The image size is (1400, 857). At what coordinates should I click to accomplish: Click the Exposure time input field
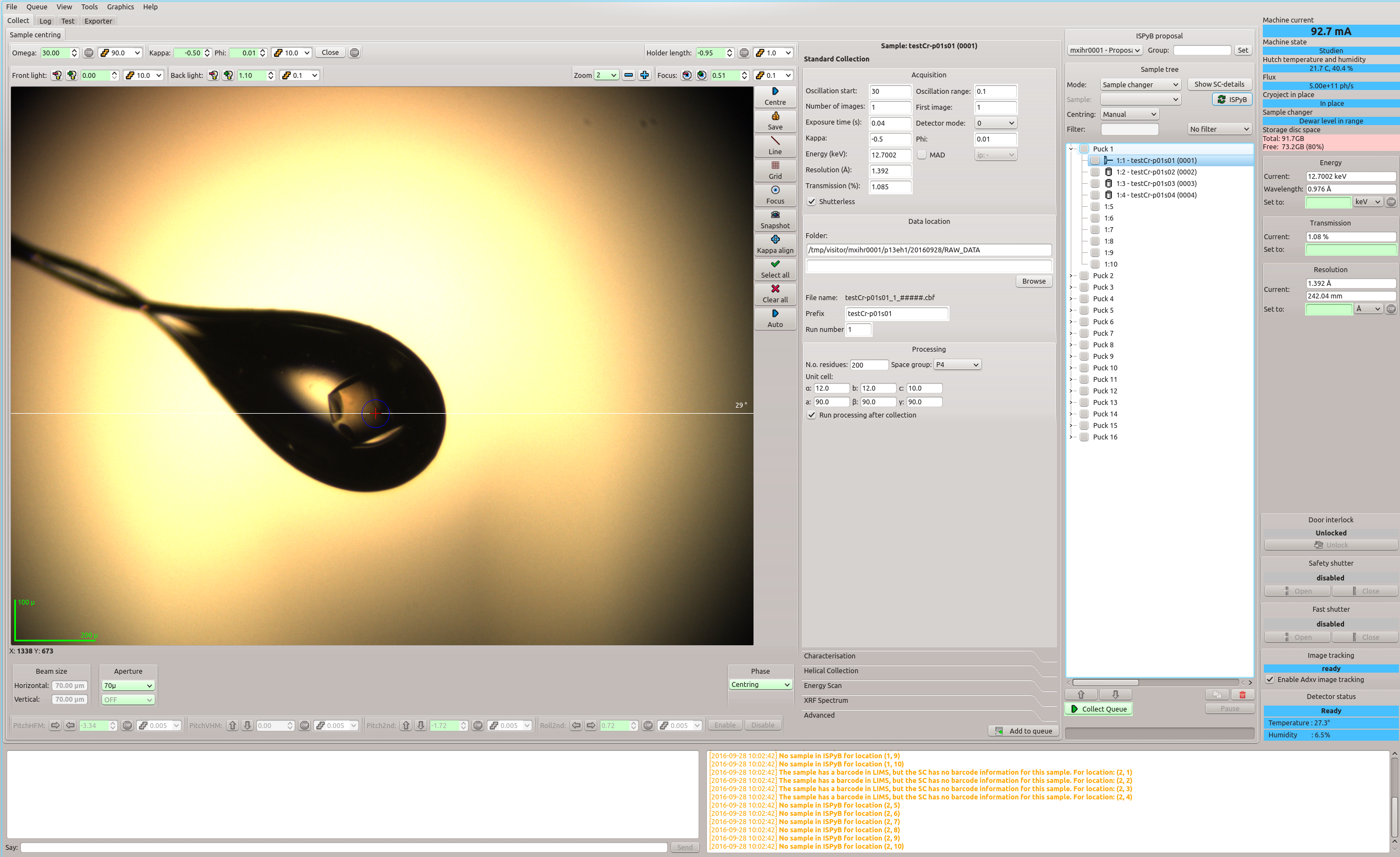890,123
